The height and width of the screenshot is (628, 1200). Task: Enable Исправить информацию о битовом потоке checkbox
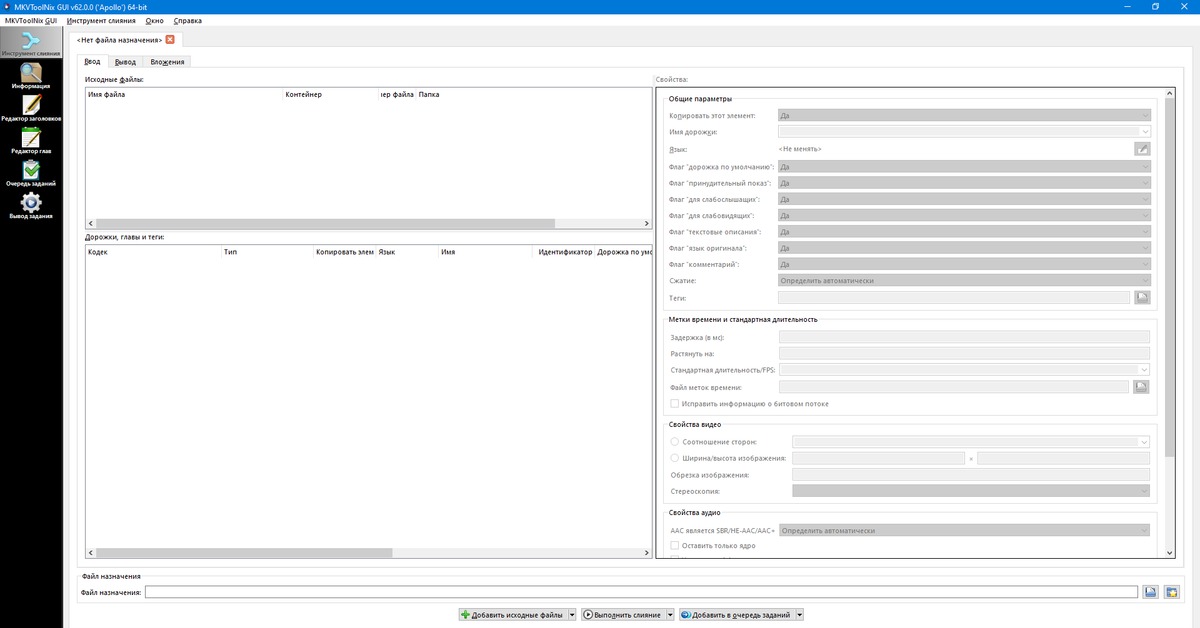click(675, 404)
